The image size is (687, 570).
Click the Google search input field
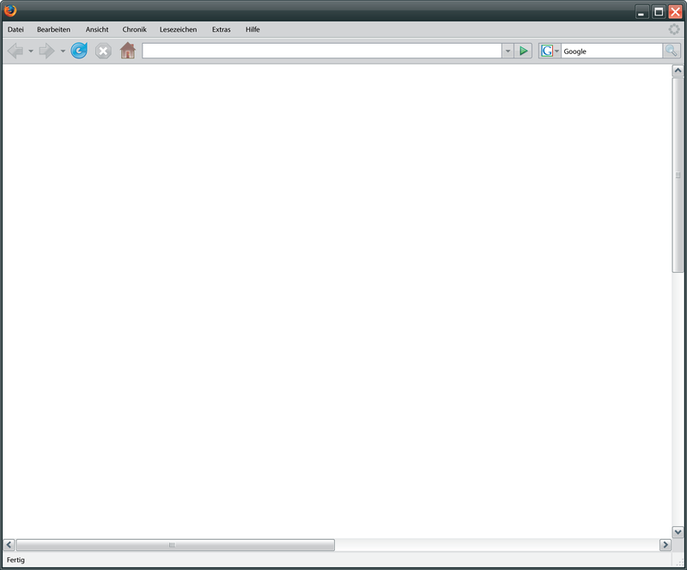tap(612, 51)
